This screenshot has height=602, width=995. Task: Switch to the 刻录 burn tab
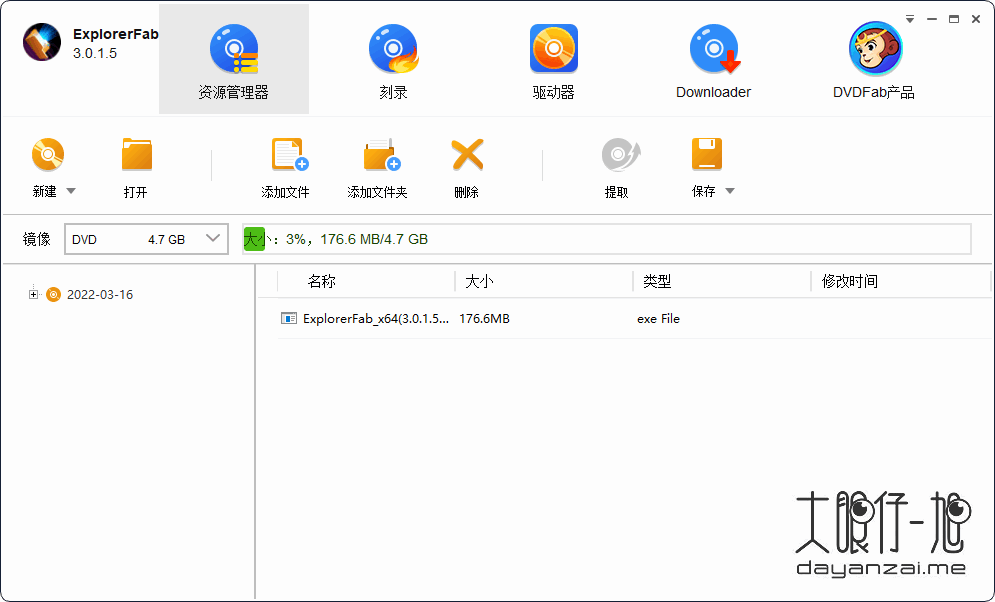393,62
